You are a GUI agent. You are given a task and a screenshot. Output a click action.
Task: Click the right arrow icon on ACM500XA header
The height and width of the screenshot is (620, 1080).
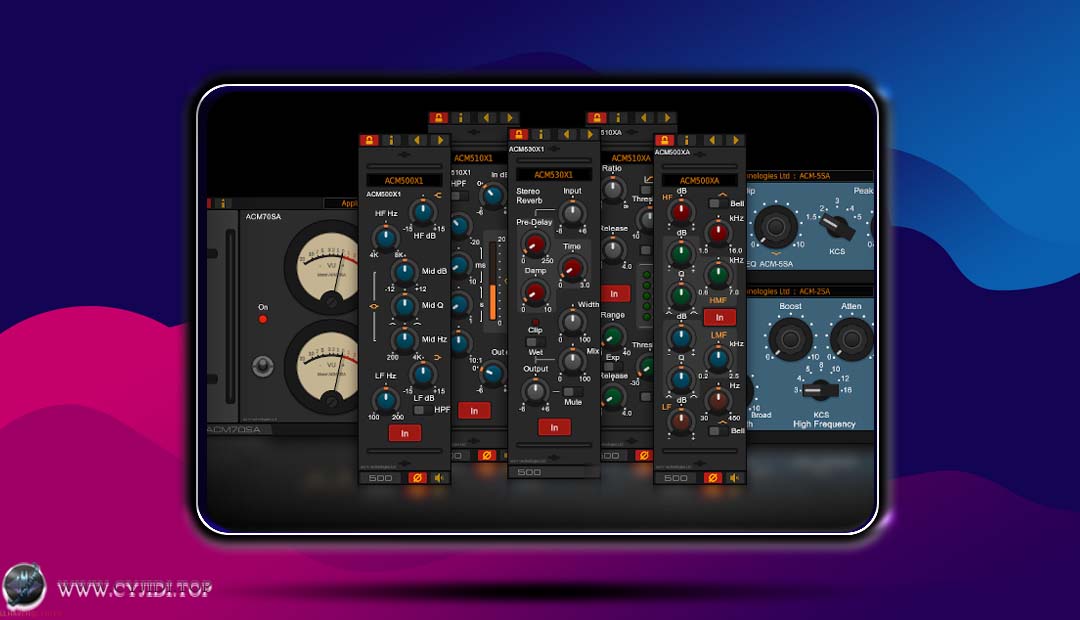734,138
